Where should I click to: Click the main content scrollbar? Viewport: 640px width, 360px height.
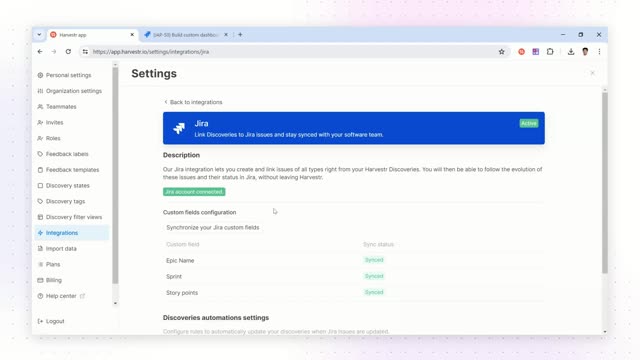(604, 183)
